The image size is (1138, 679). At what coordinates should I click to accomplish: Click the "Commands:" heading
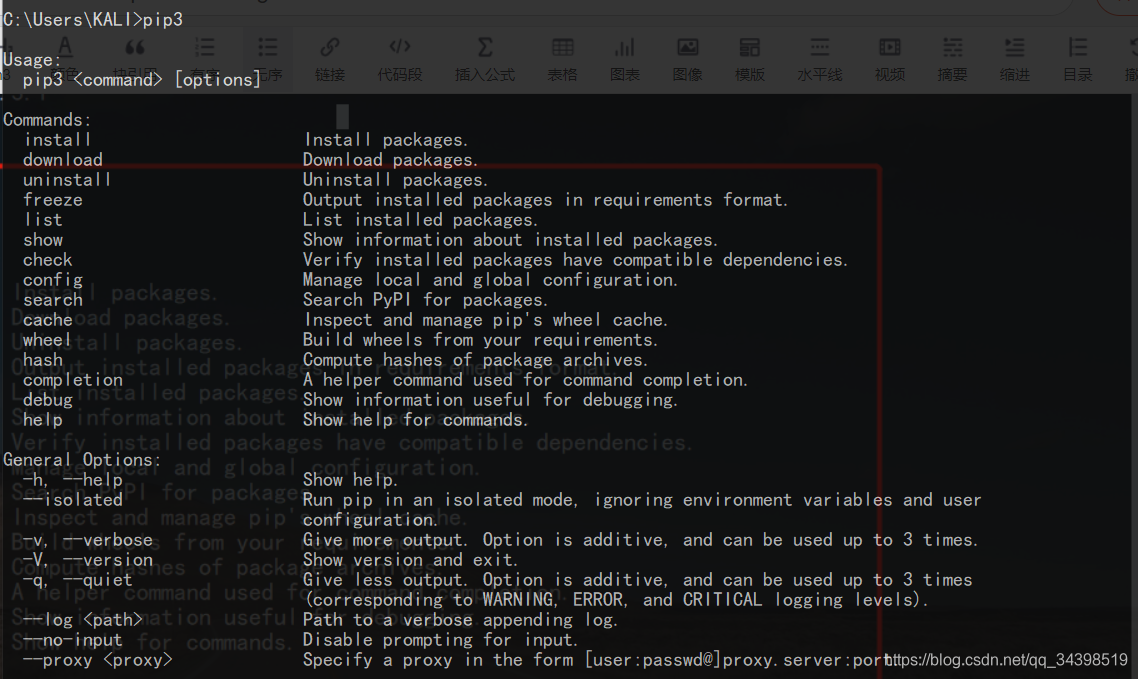click(47, 120)
